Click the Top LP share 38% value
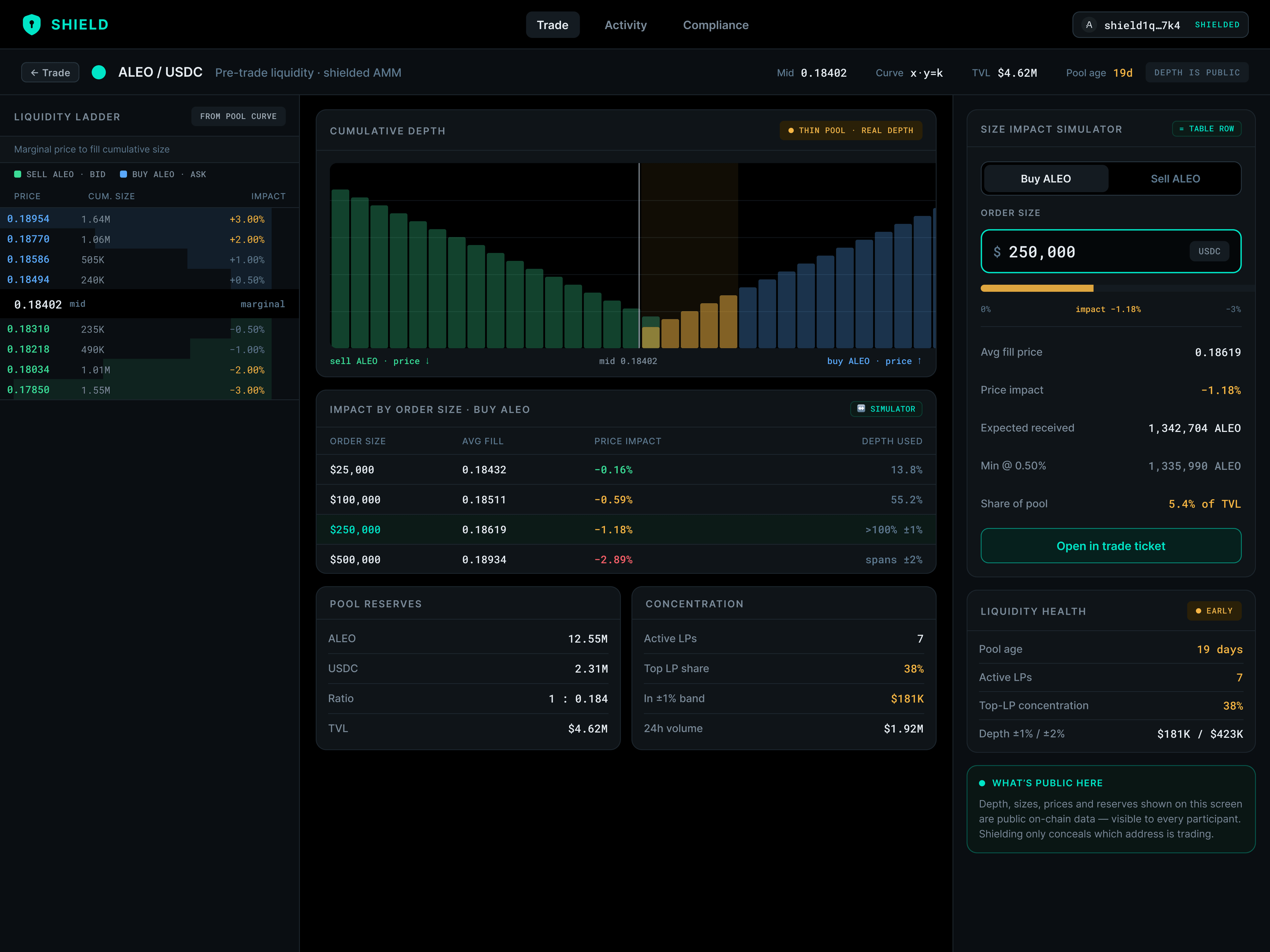This screenshot has width=1270, height=952. point(913,668)
